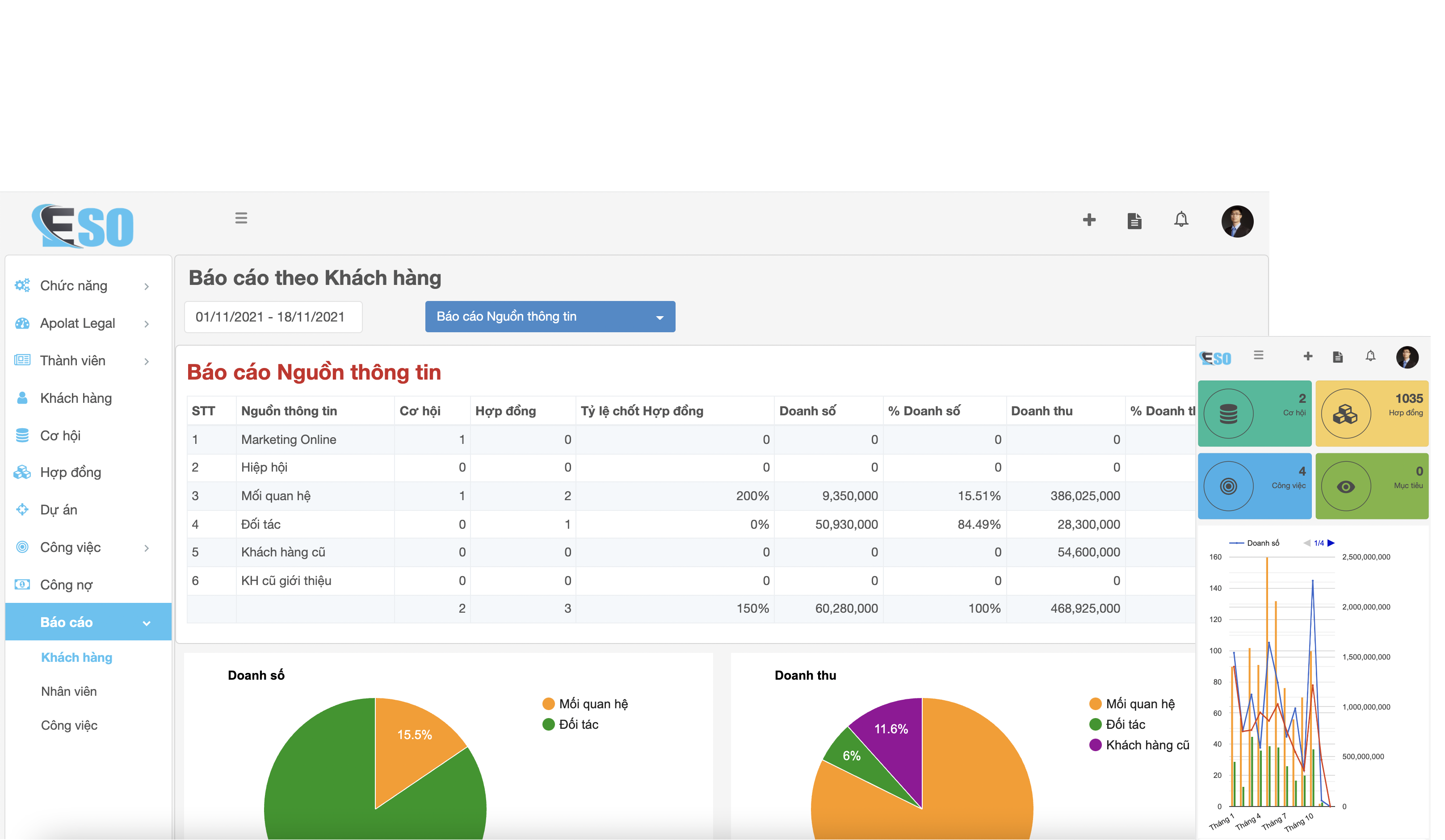The width and height of the screenshot is (1445, 840).
Task: Click the Mục tiêu eye icon in the green card
Action: 1345,486
